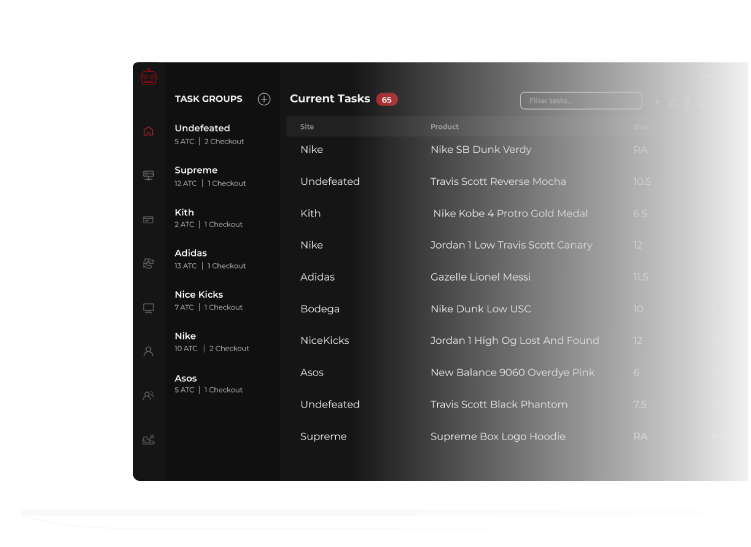Add a new task group with plus icon

tap(264, 99)
